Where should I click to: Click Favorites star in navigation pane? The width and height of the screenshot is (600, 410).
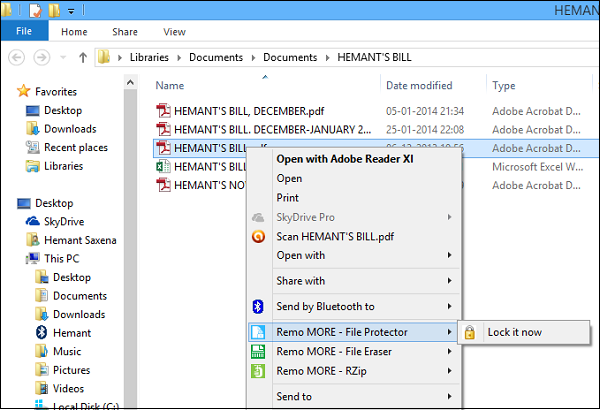[x=23, y=91]
